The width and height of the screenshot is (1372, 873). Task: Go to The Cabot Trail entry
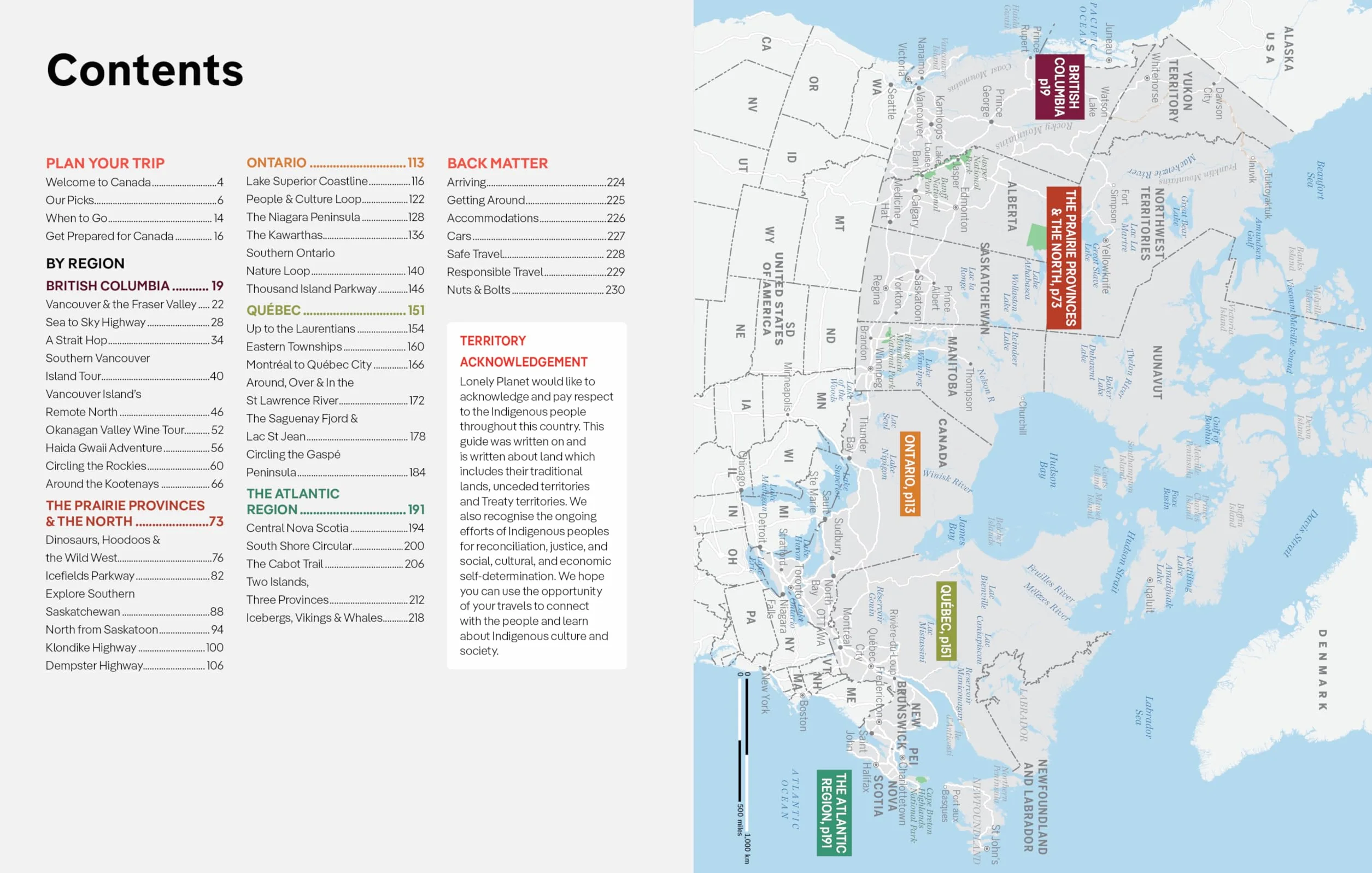tap(335, 564)
